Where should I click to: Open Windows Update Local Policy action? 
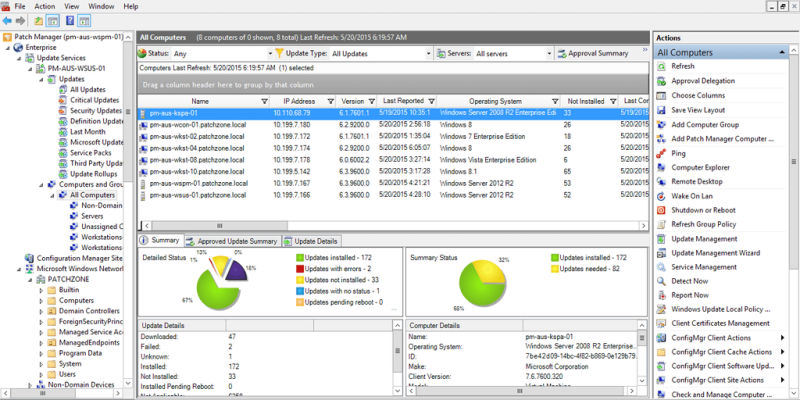pos(720,309)
